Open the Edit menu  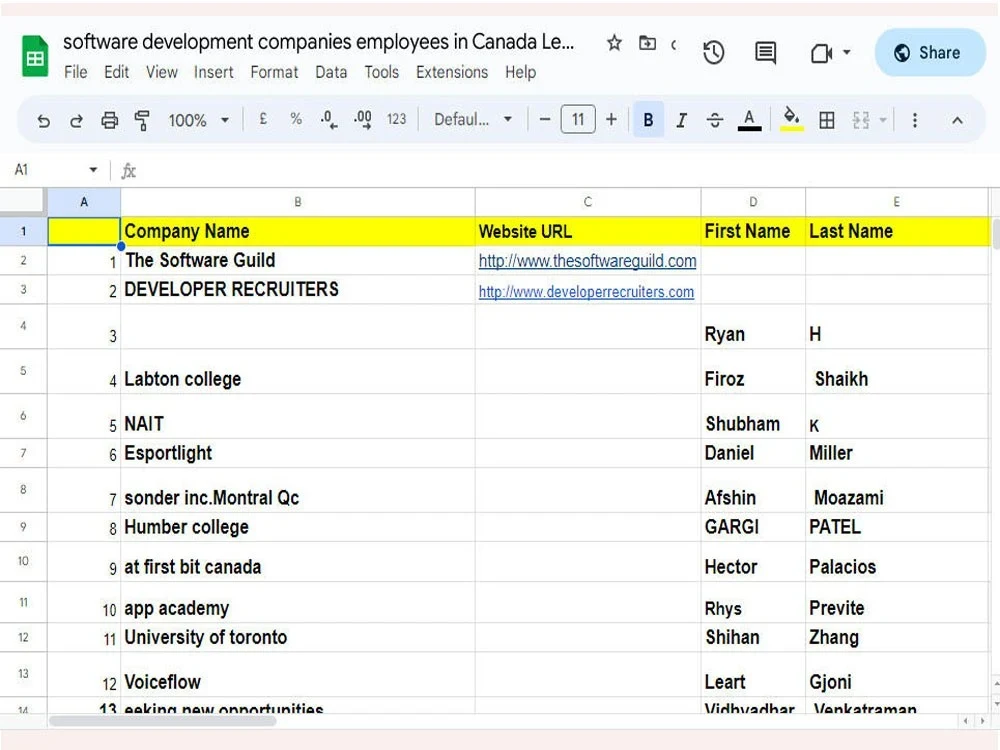(x=116, y=72)
